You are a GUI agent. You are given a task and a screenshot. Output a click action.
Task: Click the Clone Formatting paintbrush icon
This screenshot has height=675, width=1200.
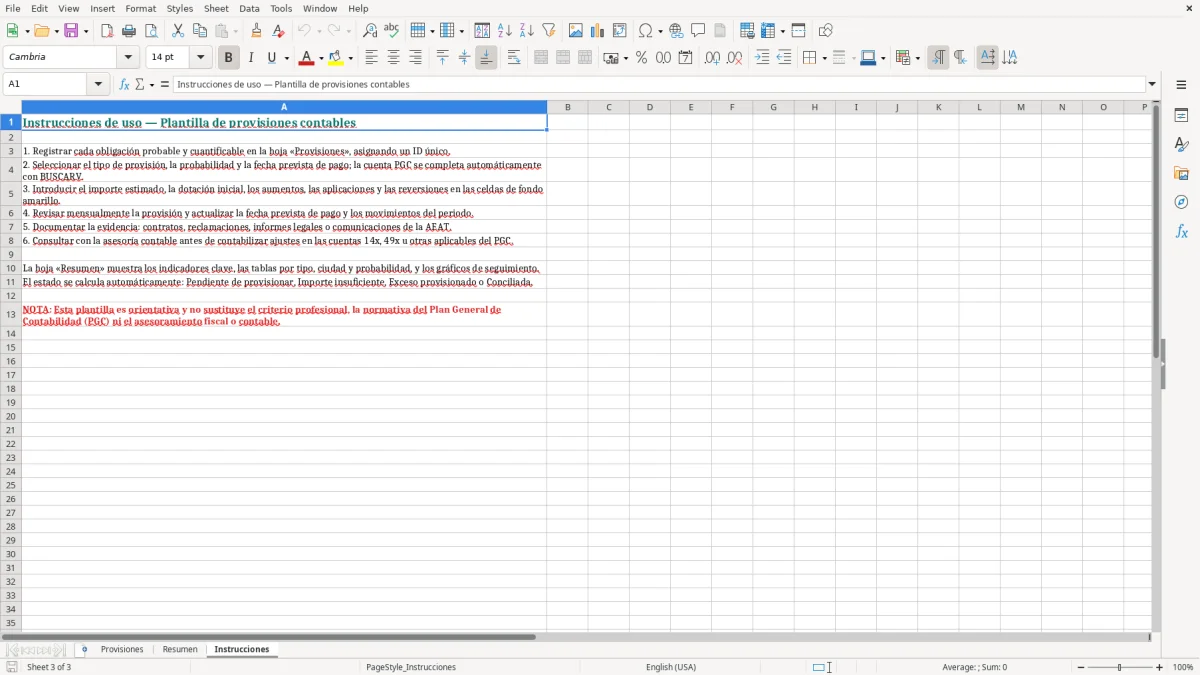(256, 31)
